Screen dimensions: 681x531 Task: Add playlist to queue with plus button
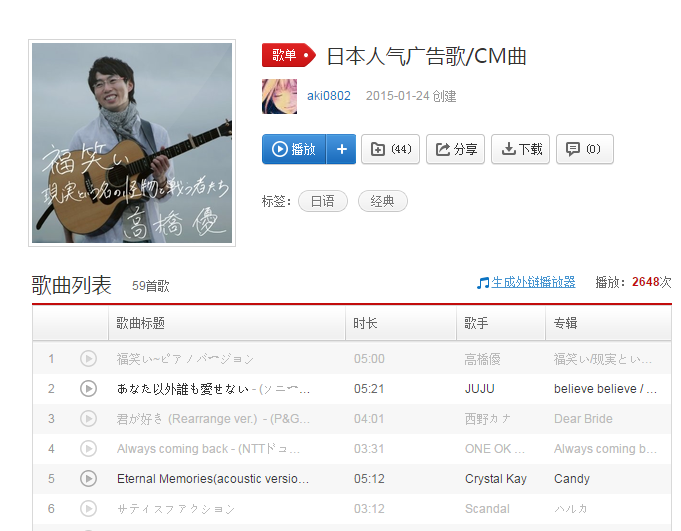(341, 149)
